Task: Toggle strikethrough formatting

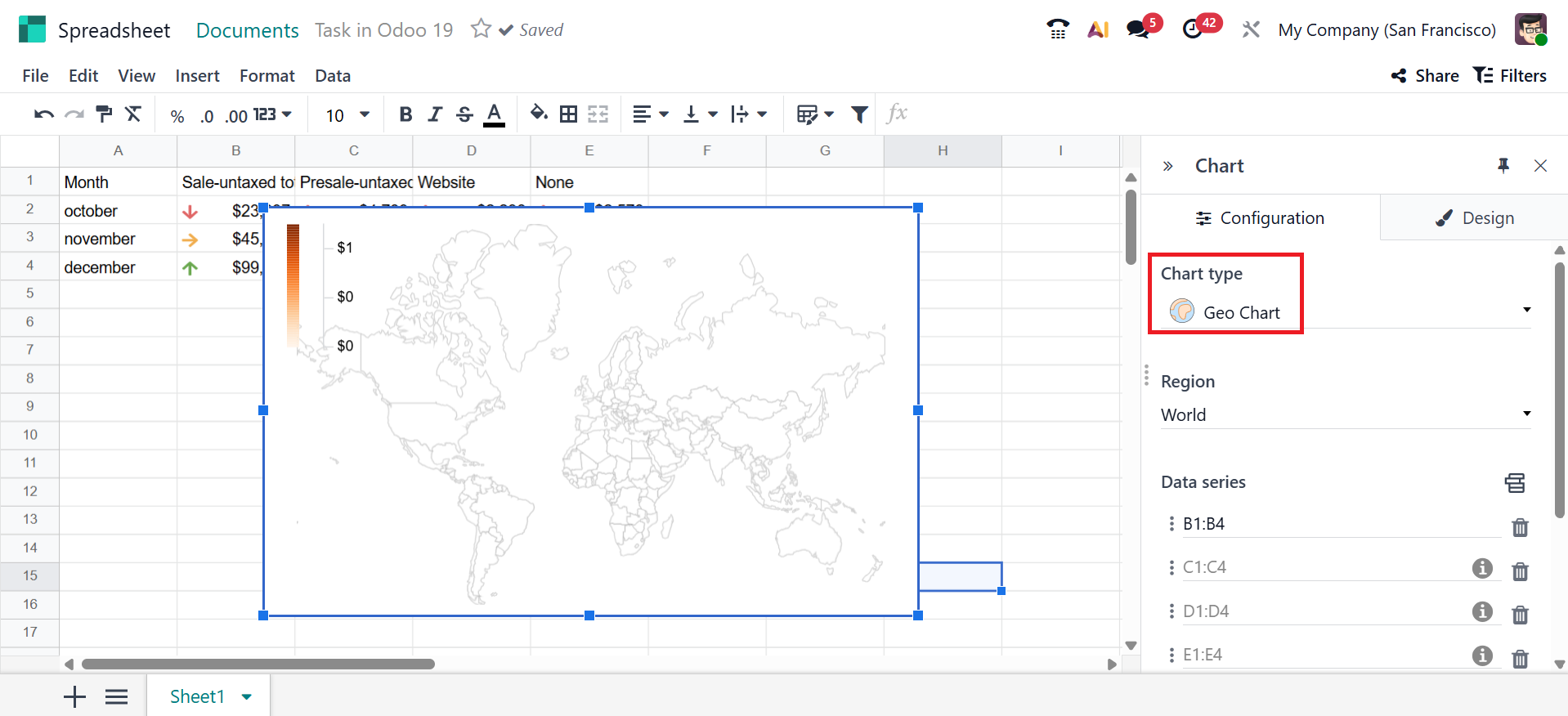Action: click(x=464, y=114)
